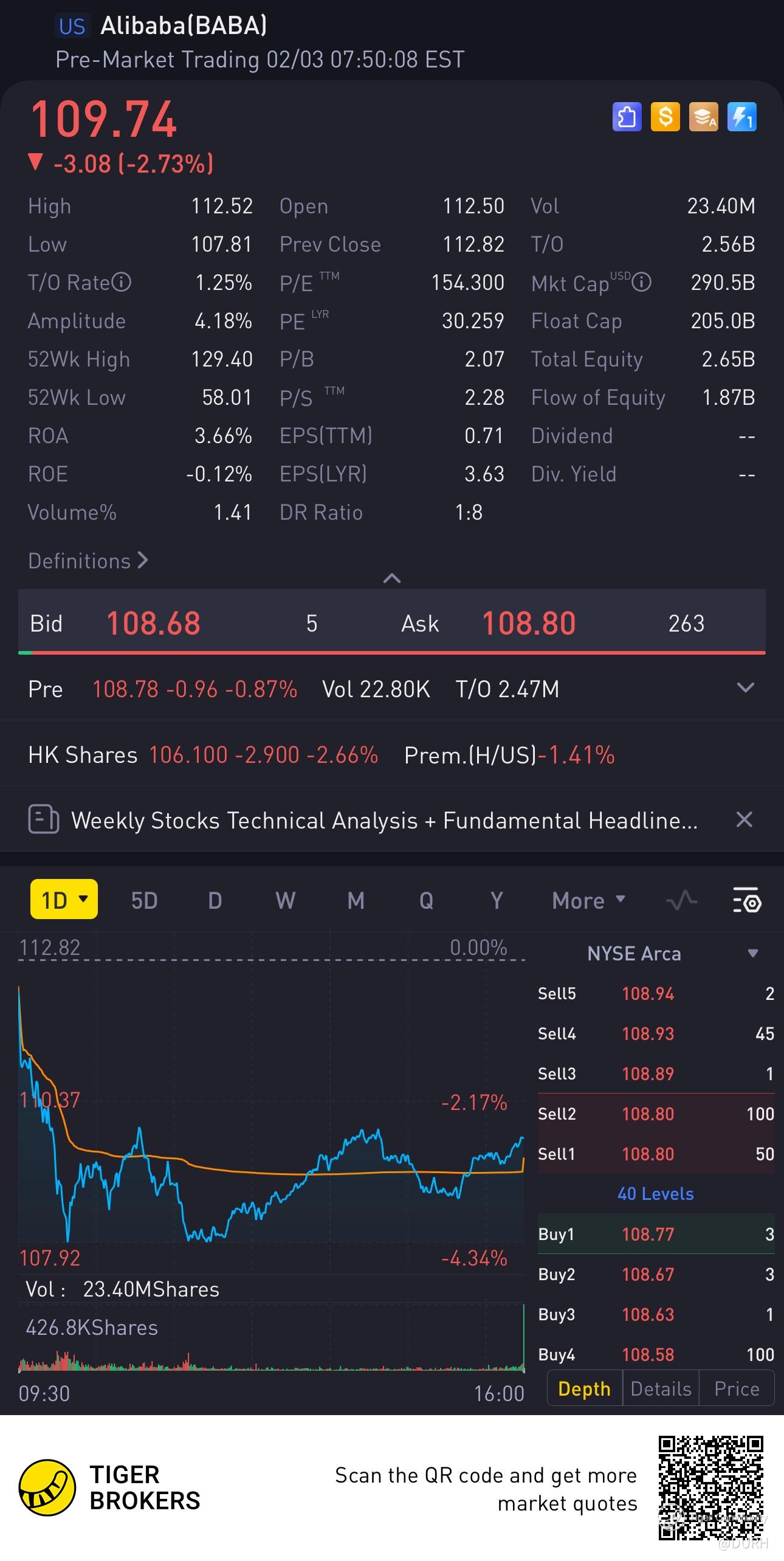This screenshot has width=784, height=1561.
Task: Switch chart to the 5D timeframe
Action: (x=144, y=900)
